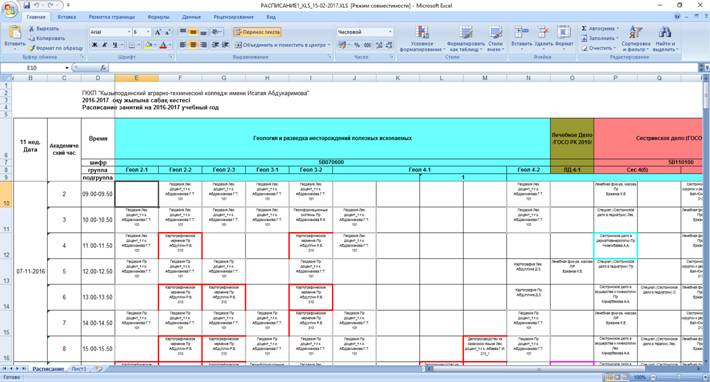Viewport: 710px width, 382px height.
Task: Click the Office button logo
Action: pyautogui.click(x=9, y=9)
